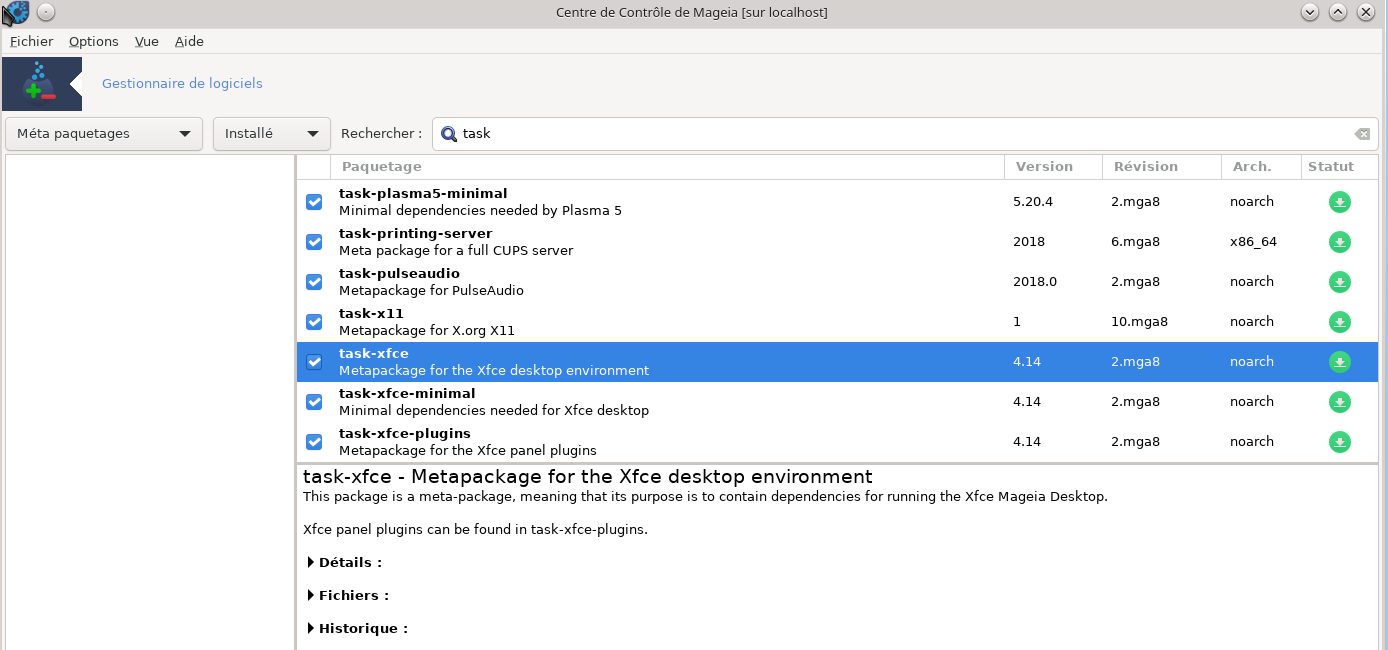The width and height of the screenshot is (1388, 650).
Task: Click version 5.20.4 cell
Action: [x=1033, y=202]
